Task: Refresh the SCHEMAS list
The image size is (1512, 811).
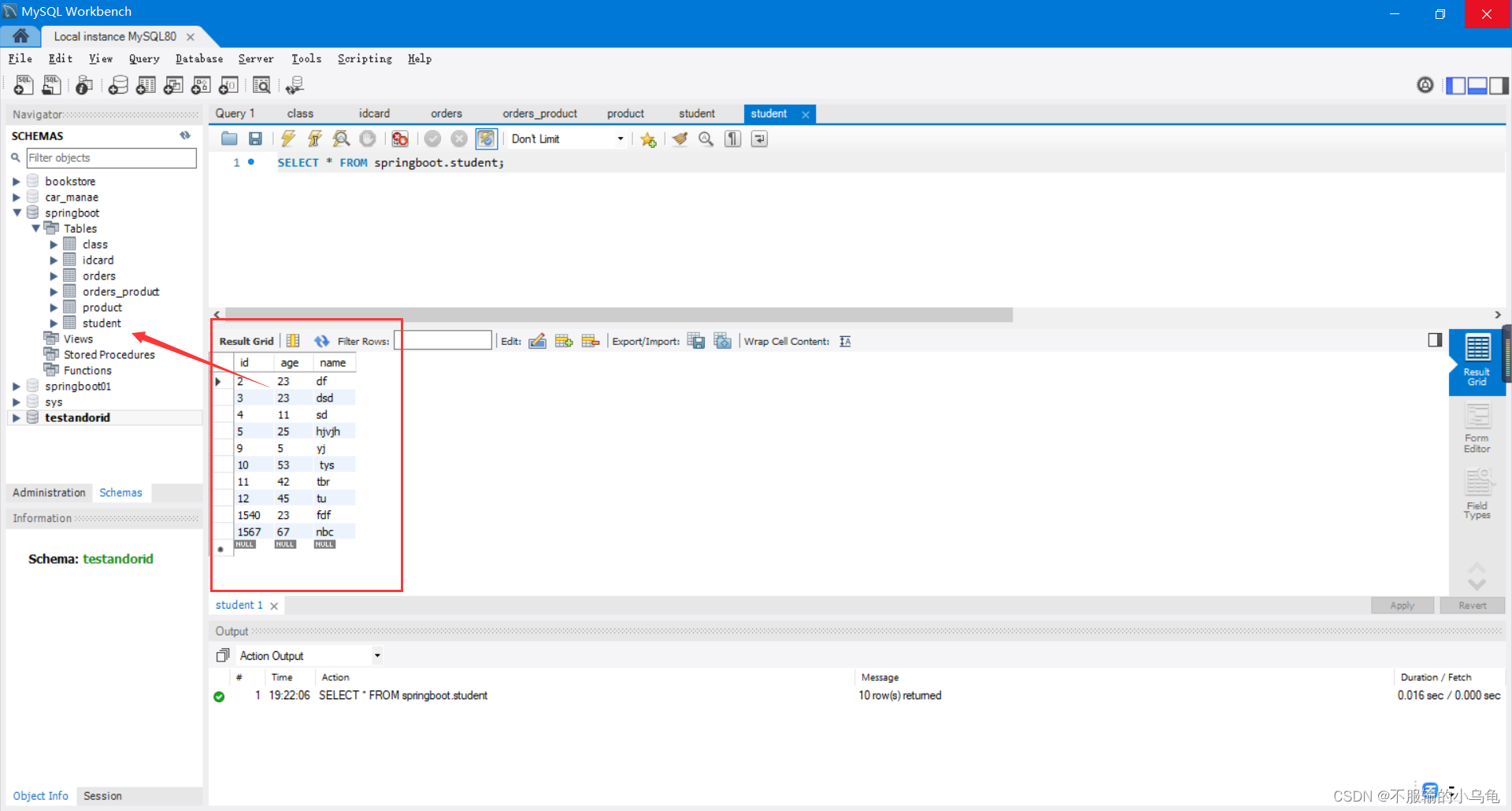Action: pos(185,135)
